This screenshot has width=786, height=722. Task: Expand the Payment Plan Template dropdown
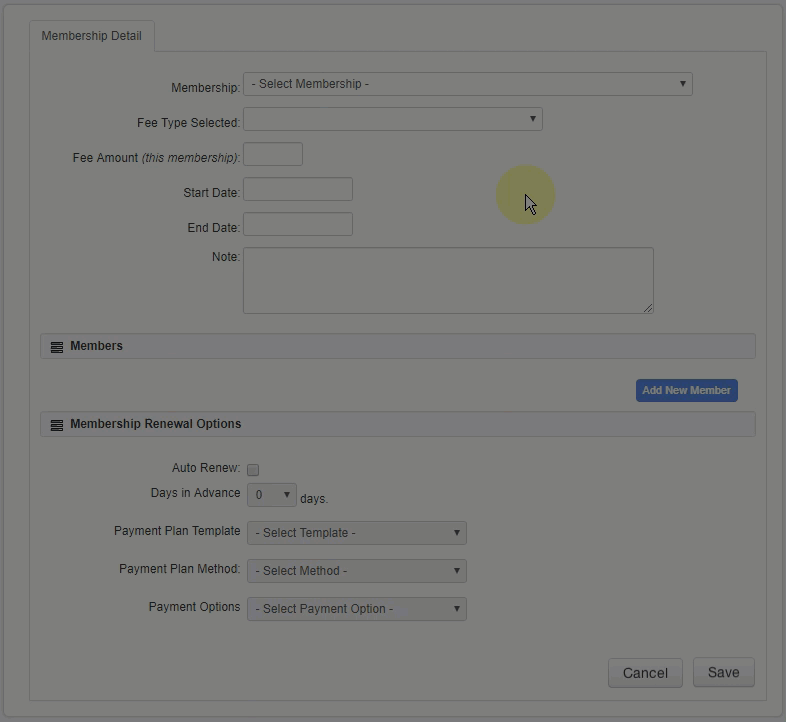pyautogui.click(x=356, y=533)
